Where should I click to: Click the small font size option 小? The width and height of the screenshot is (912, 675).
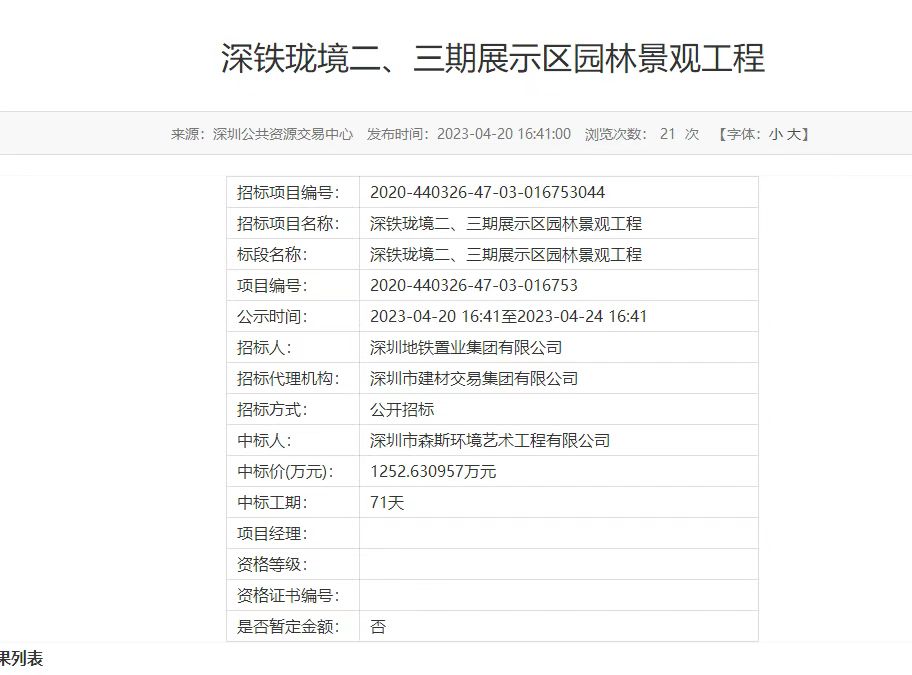click(775, 134)
